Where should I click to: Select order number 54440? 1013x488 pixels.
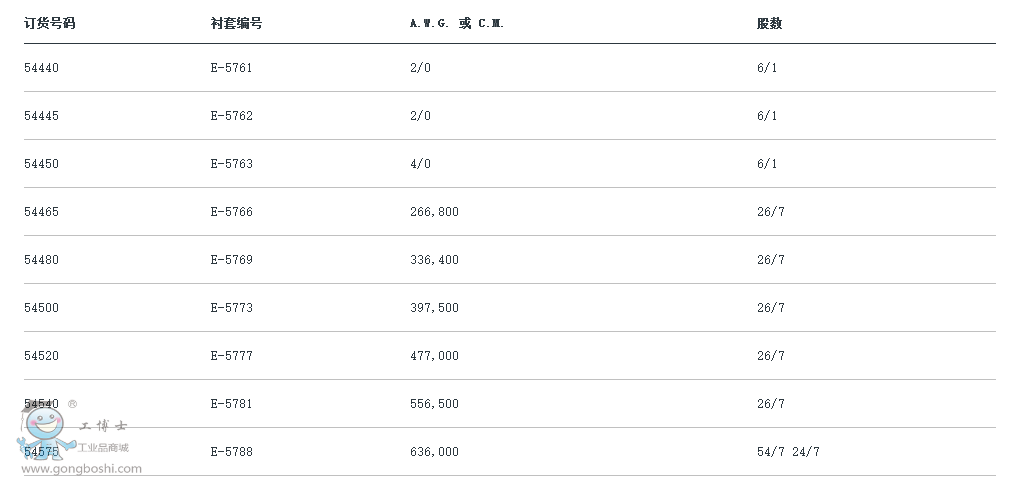coord(41,68)
